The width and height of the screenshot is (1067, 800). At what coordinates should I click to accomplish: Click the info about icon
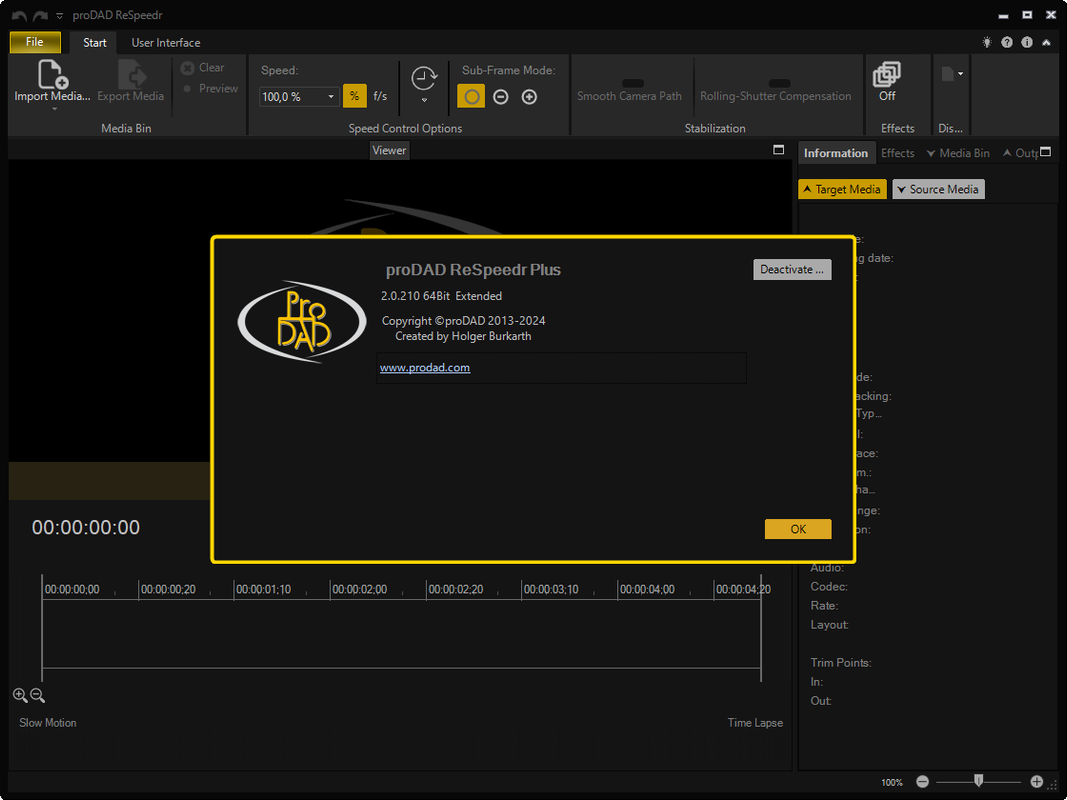click(x=1027, y=42)
